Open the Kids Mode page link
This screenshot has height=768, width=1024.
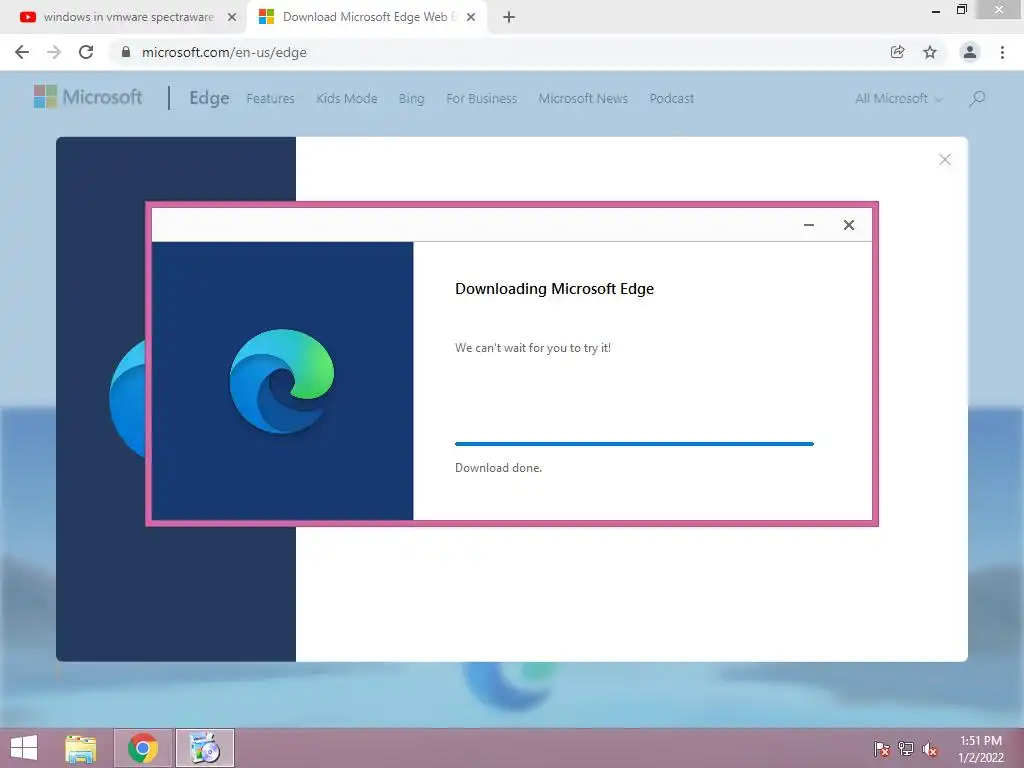point(347,99)
